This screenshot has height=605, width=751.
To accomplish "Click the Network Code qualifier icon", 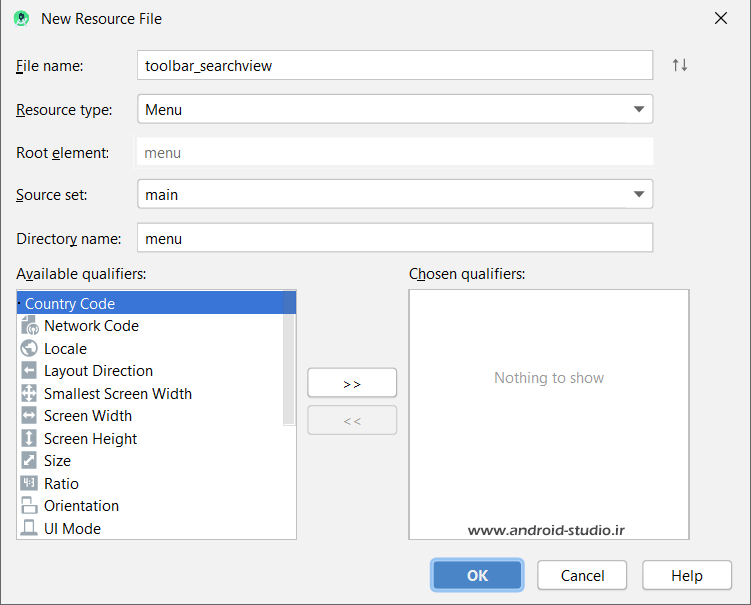I will 29,326.
